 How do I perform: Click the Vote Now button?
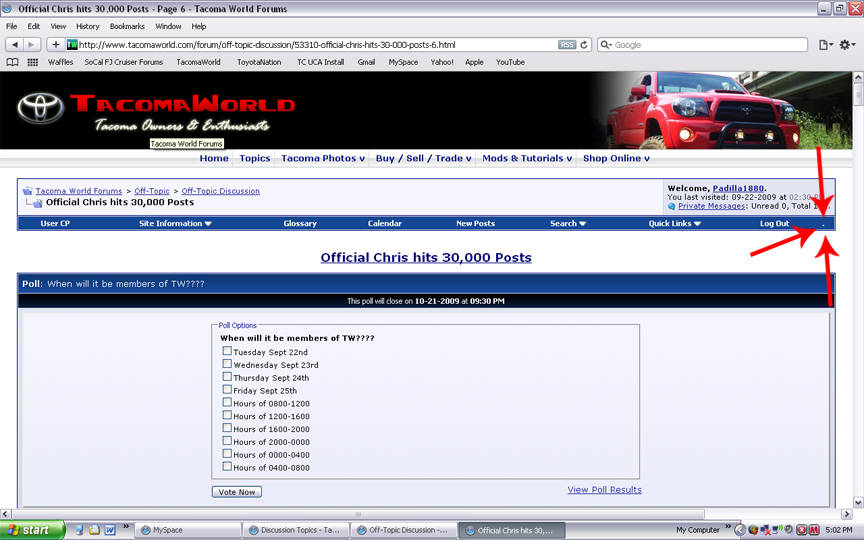pos(237,492)
